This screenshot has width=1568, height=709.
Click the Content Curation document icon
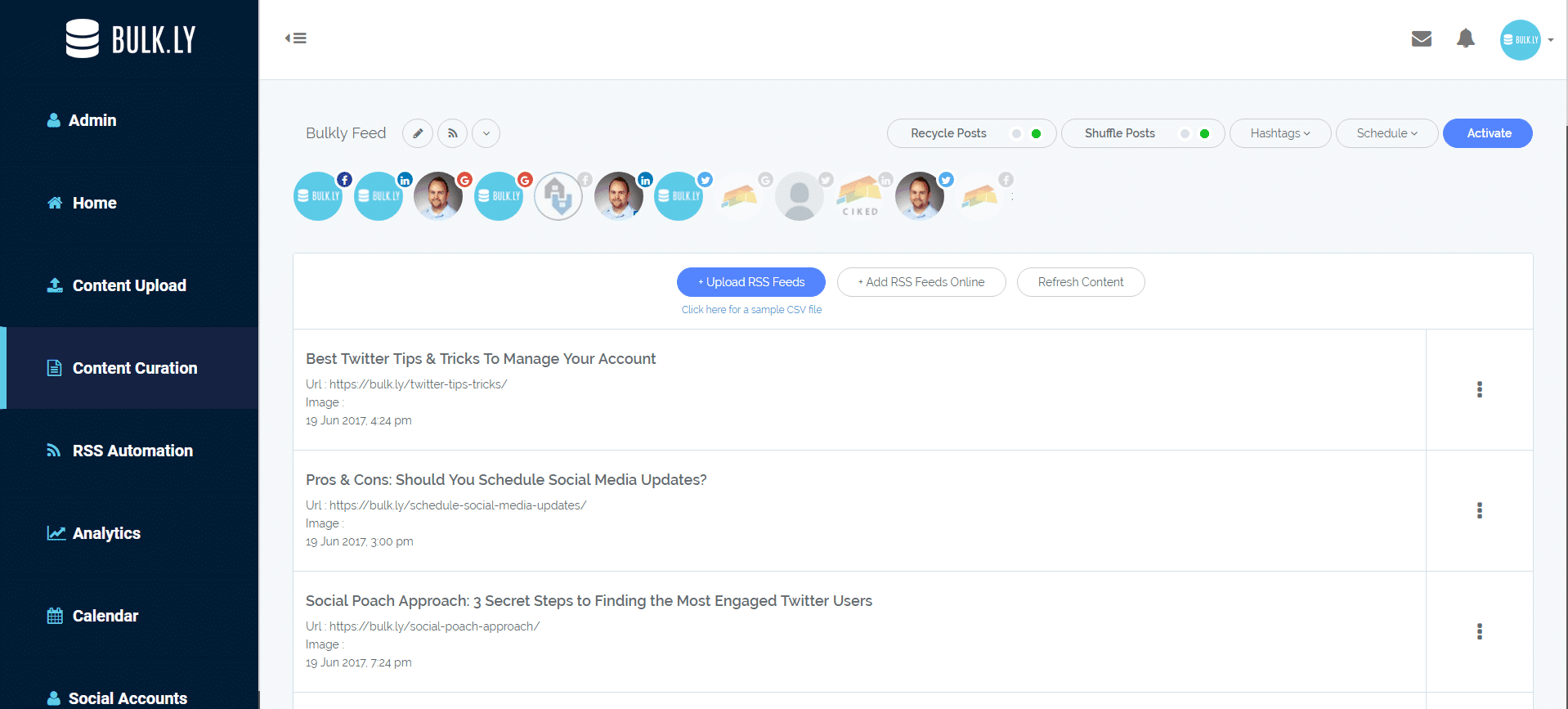pos(55,368)
